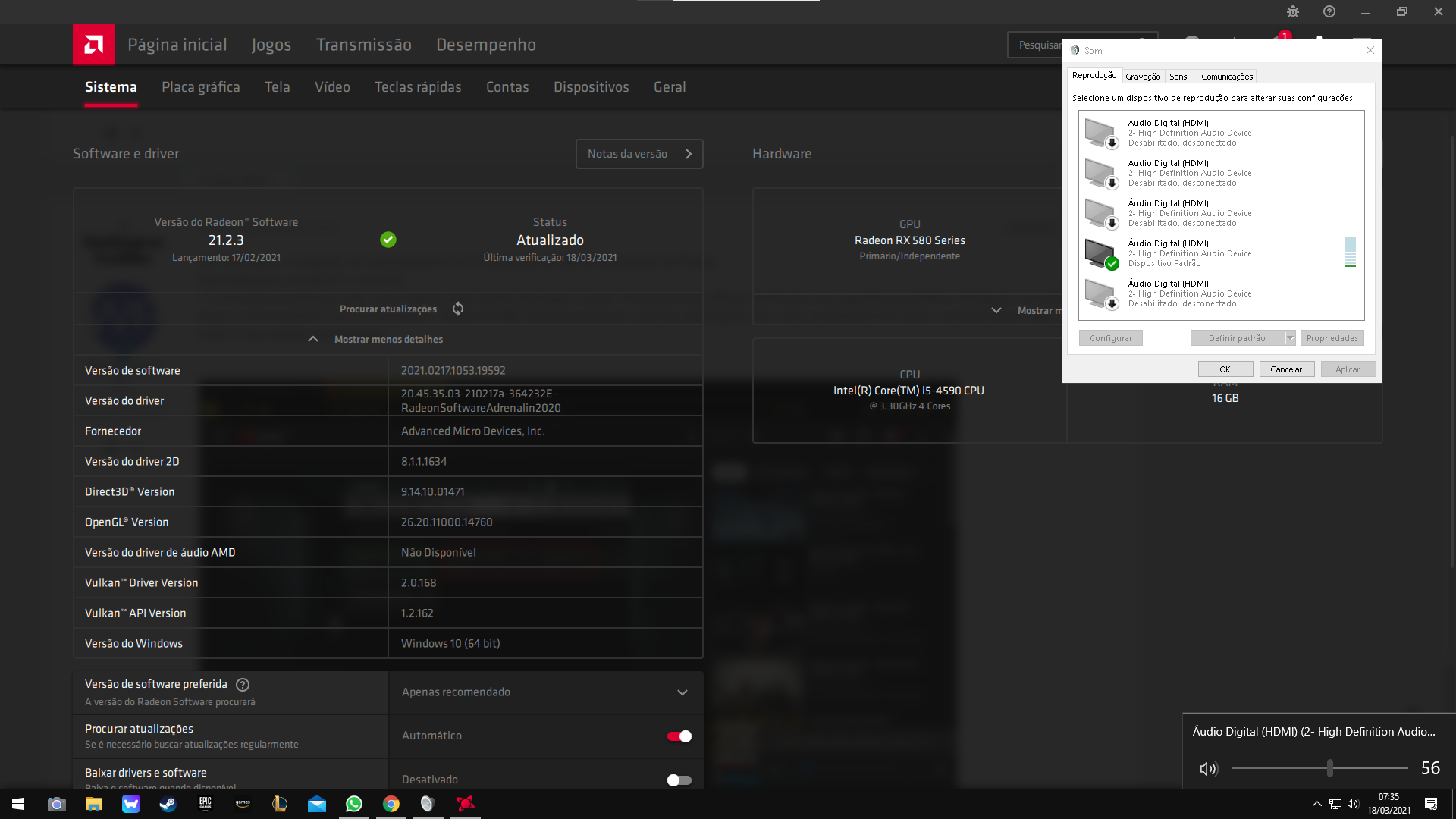This screenshot has width=1456, height=819.
Task: Open the purple W app on taskbar
Action: pos(131,804)
